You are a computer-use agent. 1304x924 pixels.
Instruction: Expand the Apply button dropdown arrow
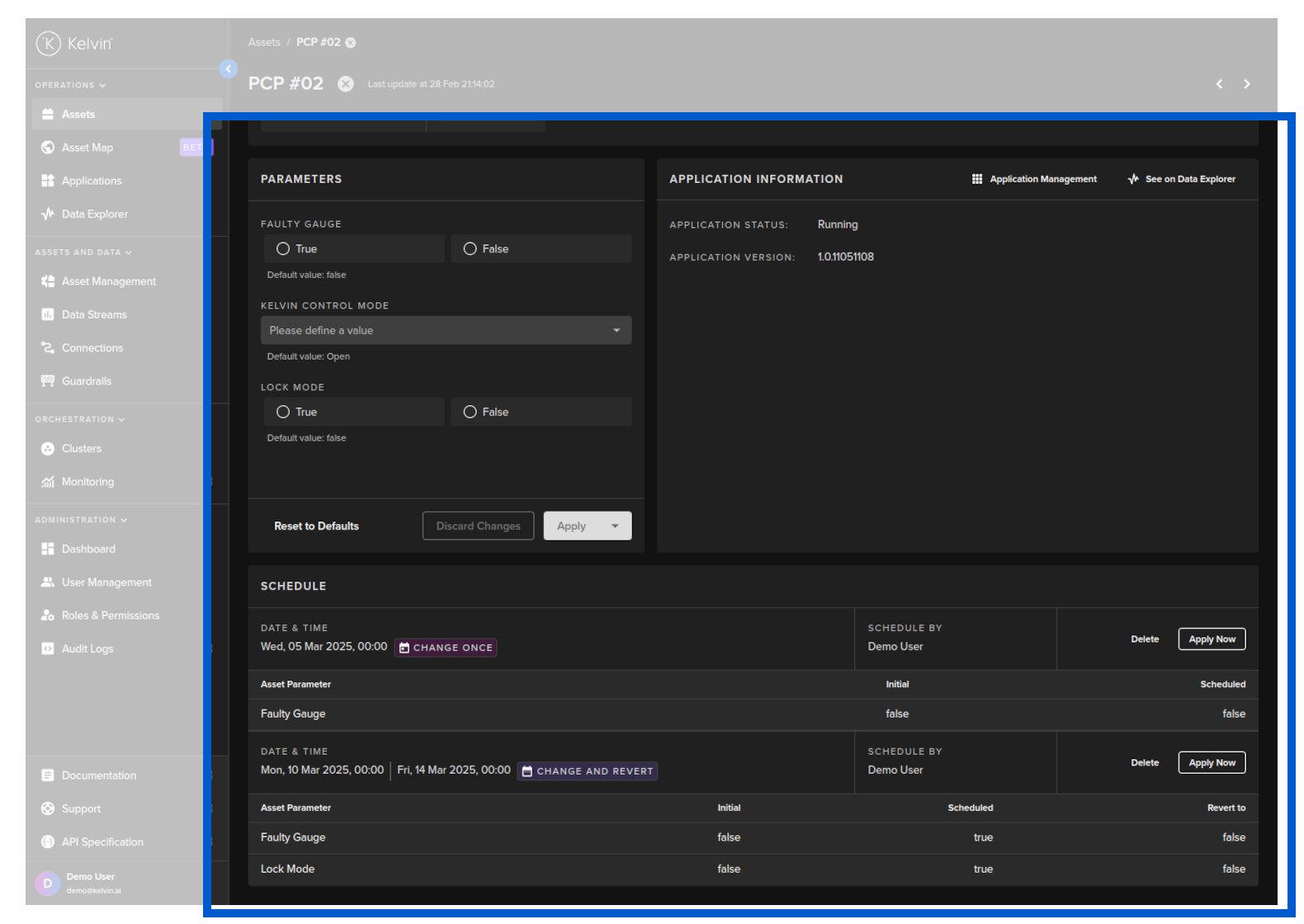coord(615,526)
